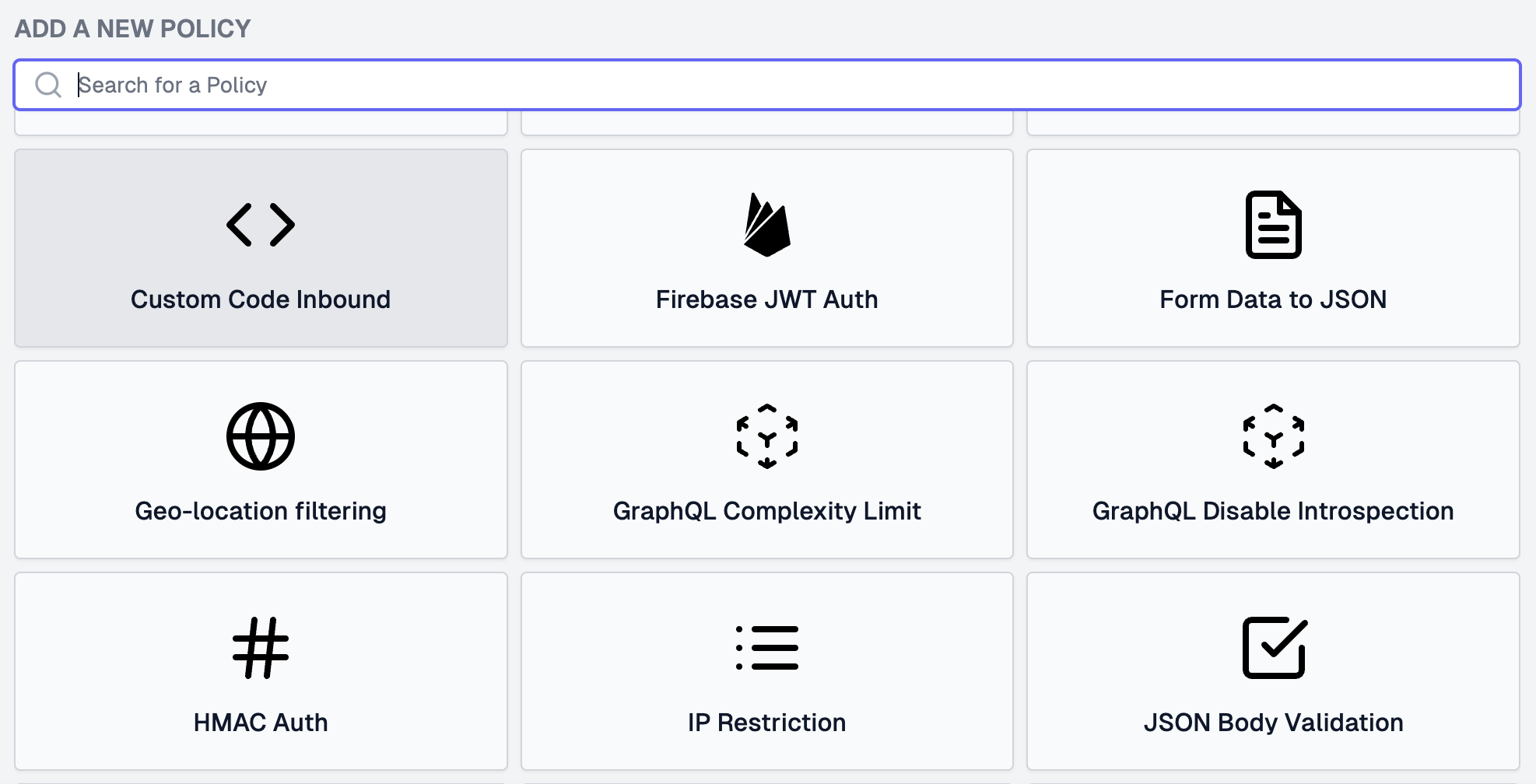Choose the Geo-location filtering label
Viewport: 1536px width, 784px height.
pos(261,511)
